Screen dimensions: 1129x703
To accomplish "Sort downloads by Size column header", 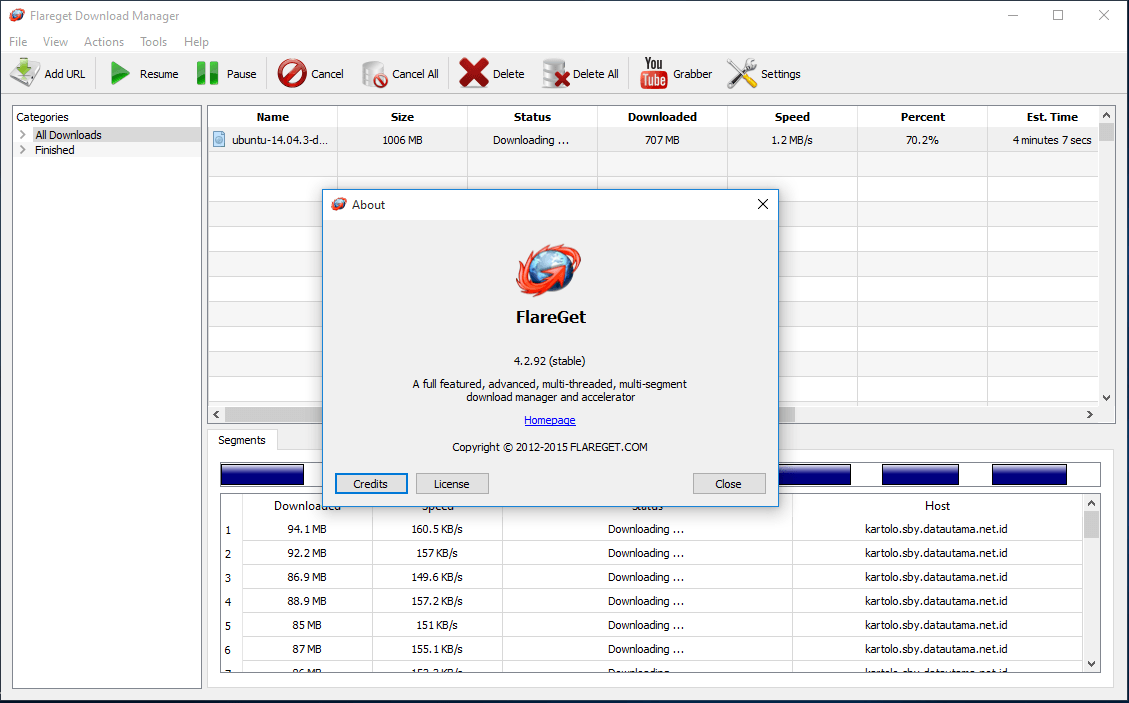I will tap(402, 117).
